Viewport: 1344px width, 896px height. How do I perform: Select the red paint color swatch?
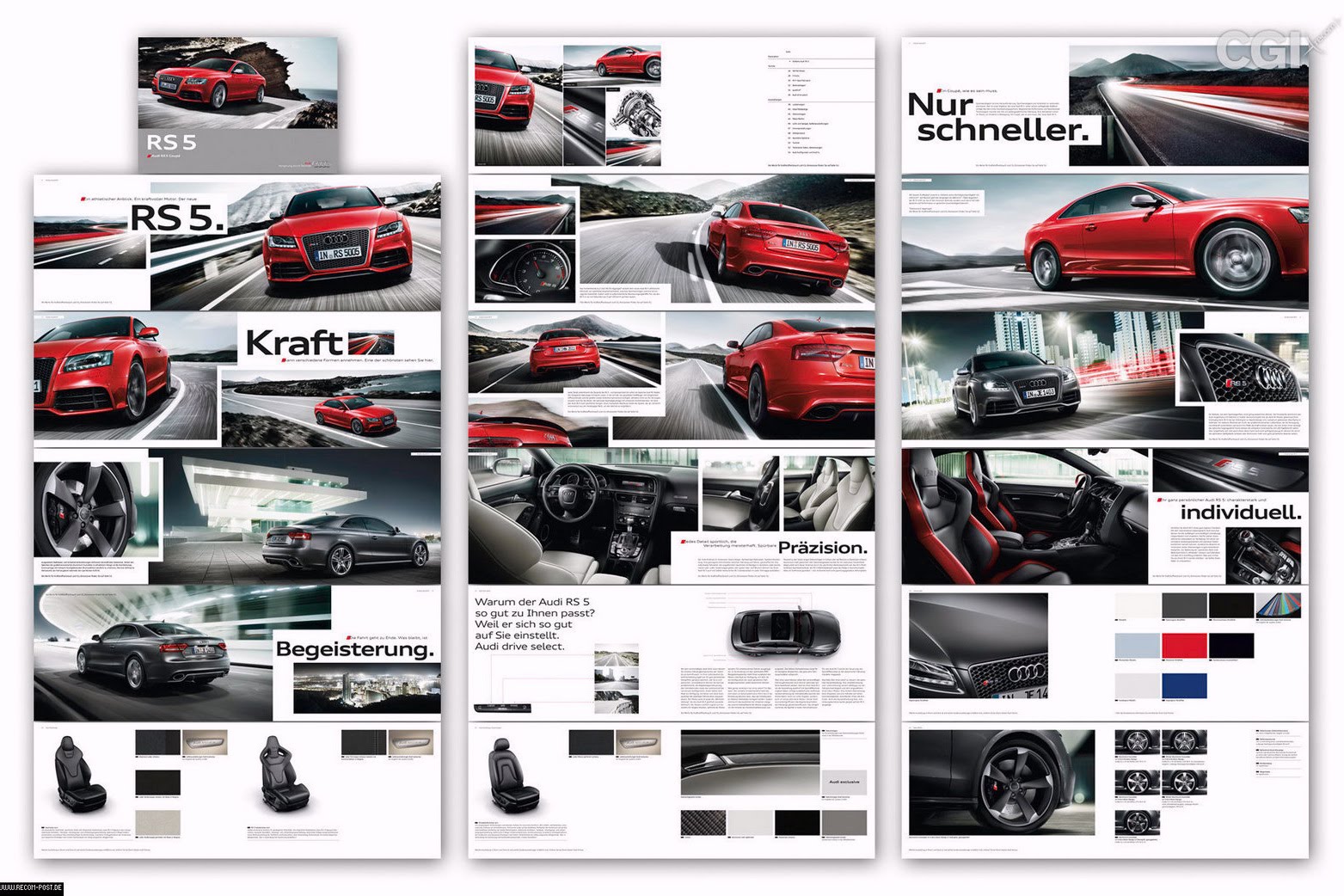tap(1184, 646)
